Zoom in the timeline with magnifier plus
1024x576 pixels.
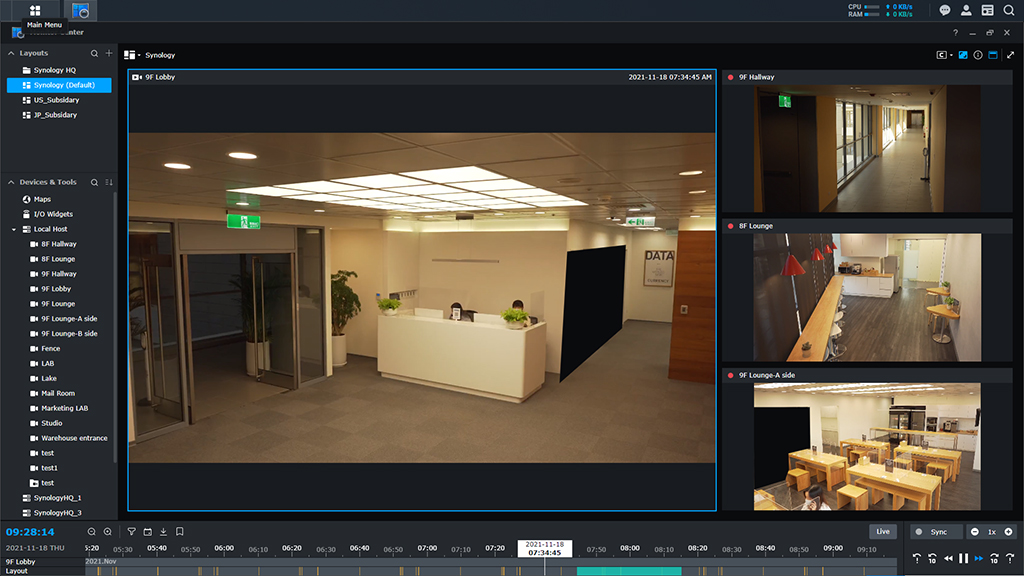pos(108,532)
